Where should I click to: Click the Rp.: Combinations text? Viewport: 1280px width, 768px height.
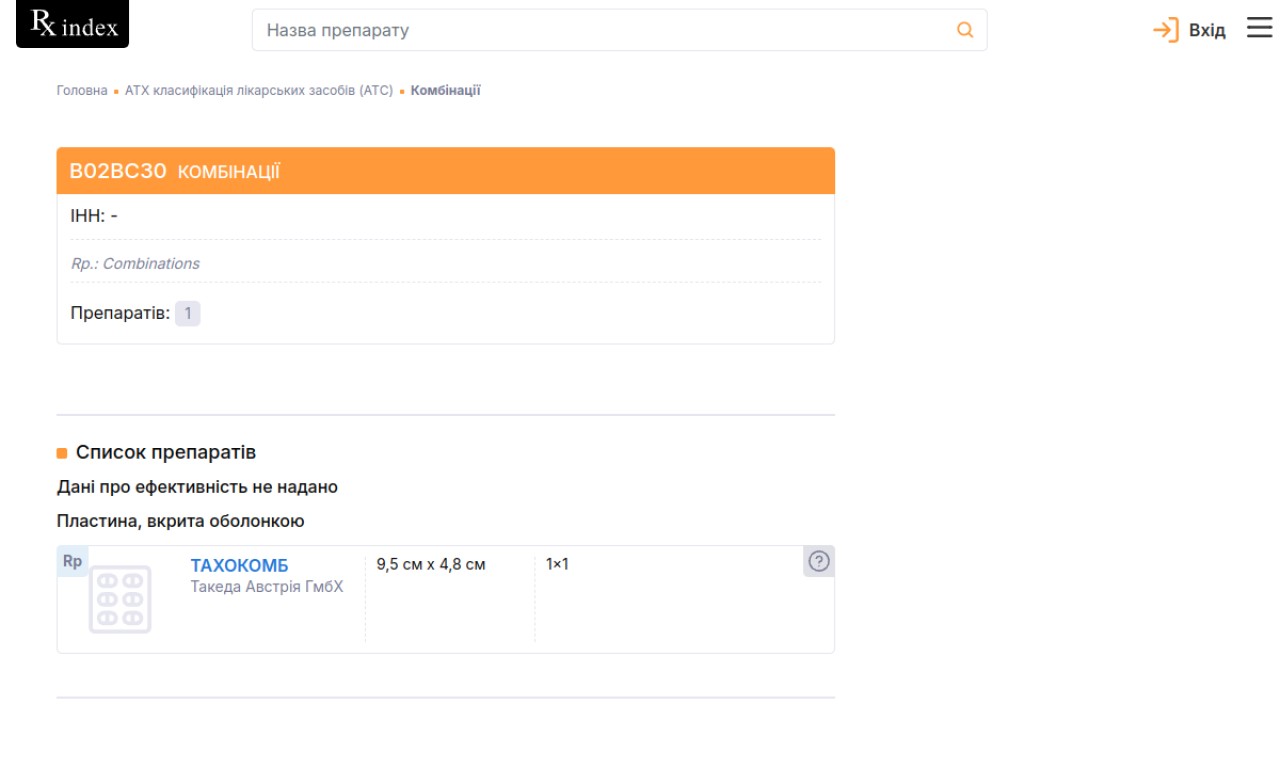(x=135, y=264)
